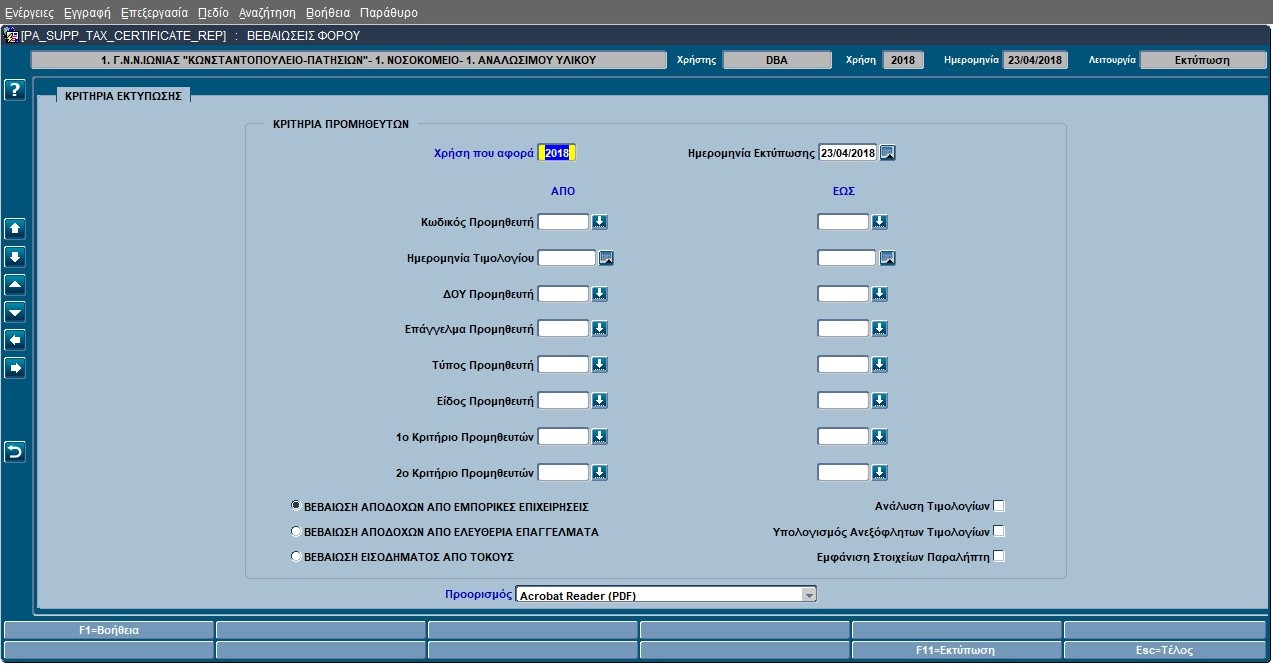Select ΒΕΒΑΙΩΣΗ ΕΙΣΟΔΗΜΑΤΟΣ ΑΠΟ ΤΟΚΟΥΣ radio button
Screen dimensions: 1273x666
pyautogui.click(x=295, y=557)
